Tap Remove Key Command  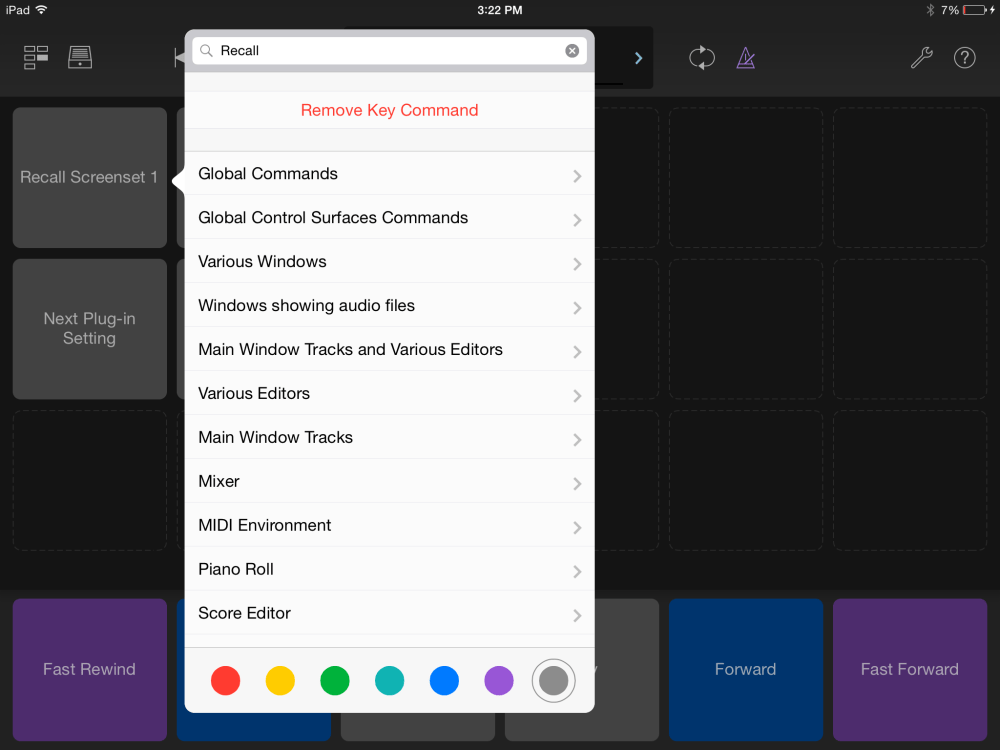point(389,110)
